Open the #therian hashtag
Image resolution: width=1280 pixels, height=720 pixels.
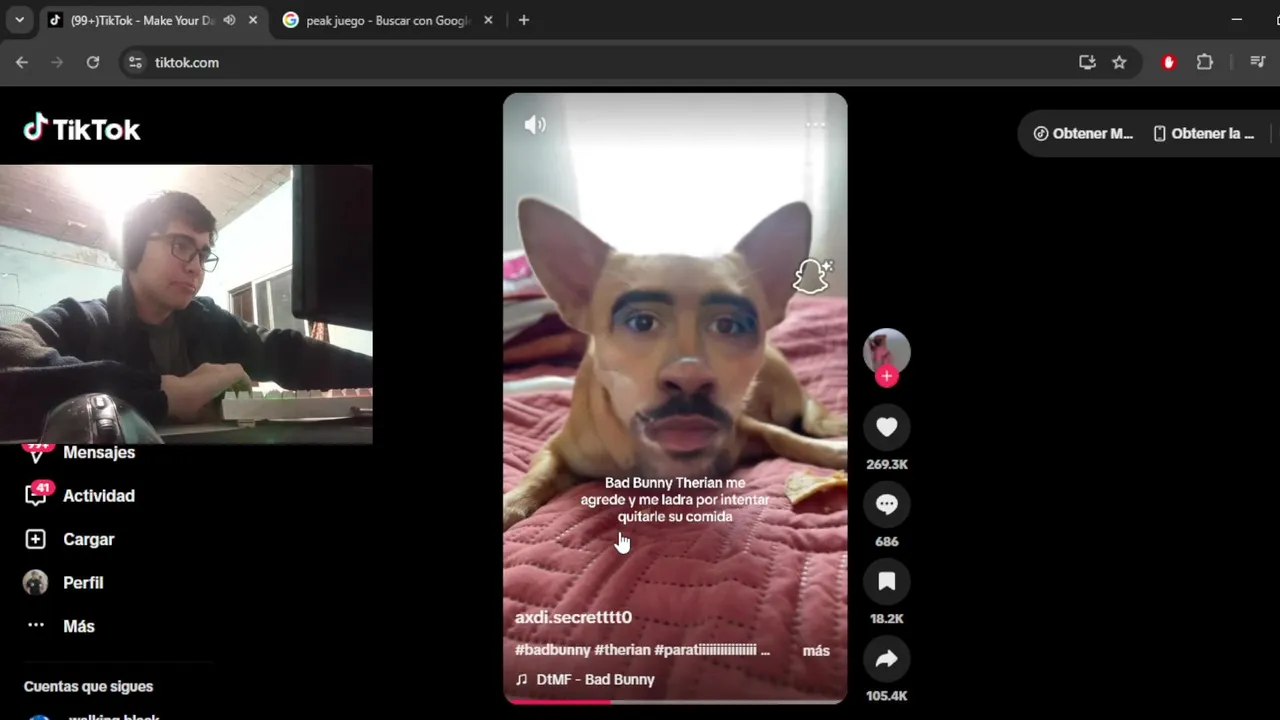click(x=622, y=650)
